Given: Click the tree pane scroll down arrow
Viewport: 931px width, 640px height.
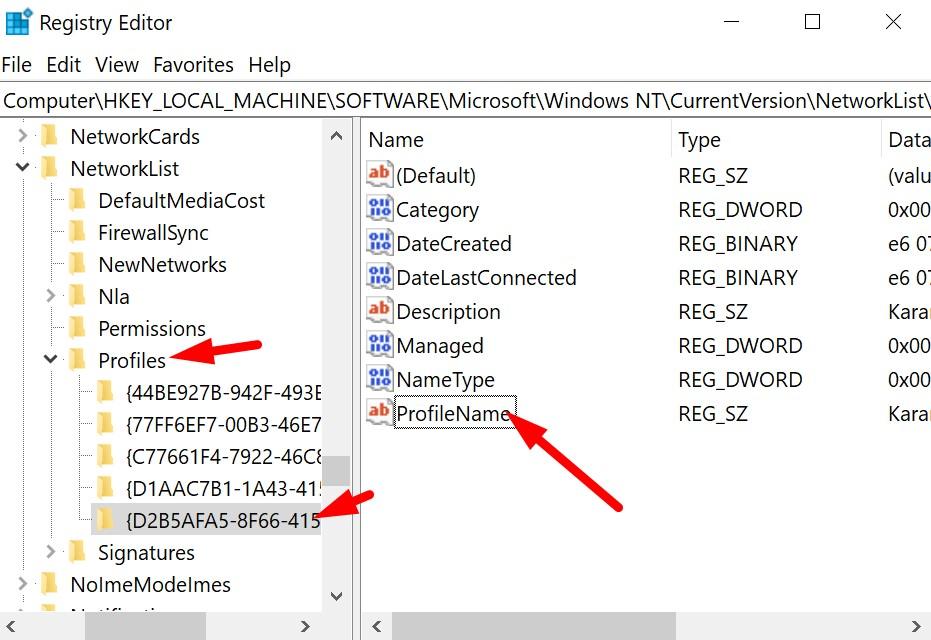Looking at the screenshot, I should click(x=336, y=596).
